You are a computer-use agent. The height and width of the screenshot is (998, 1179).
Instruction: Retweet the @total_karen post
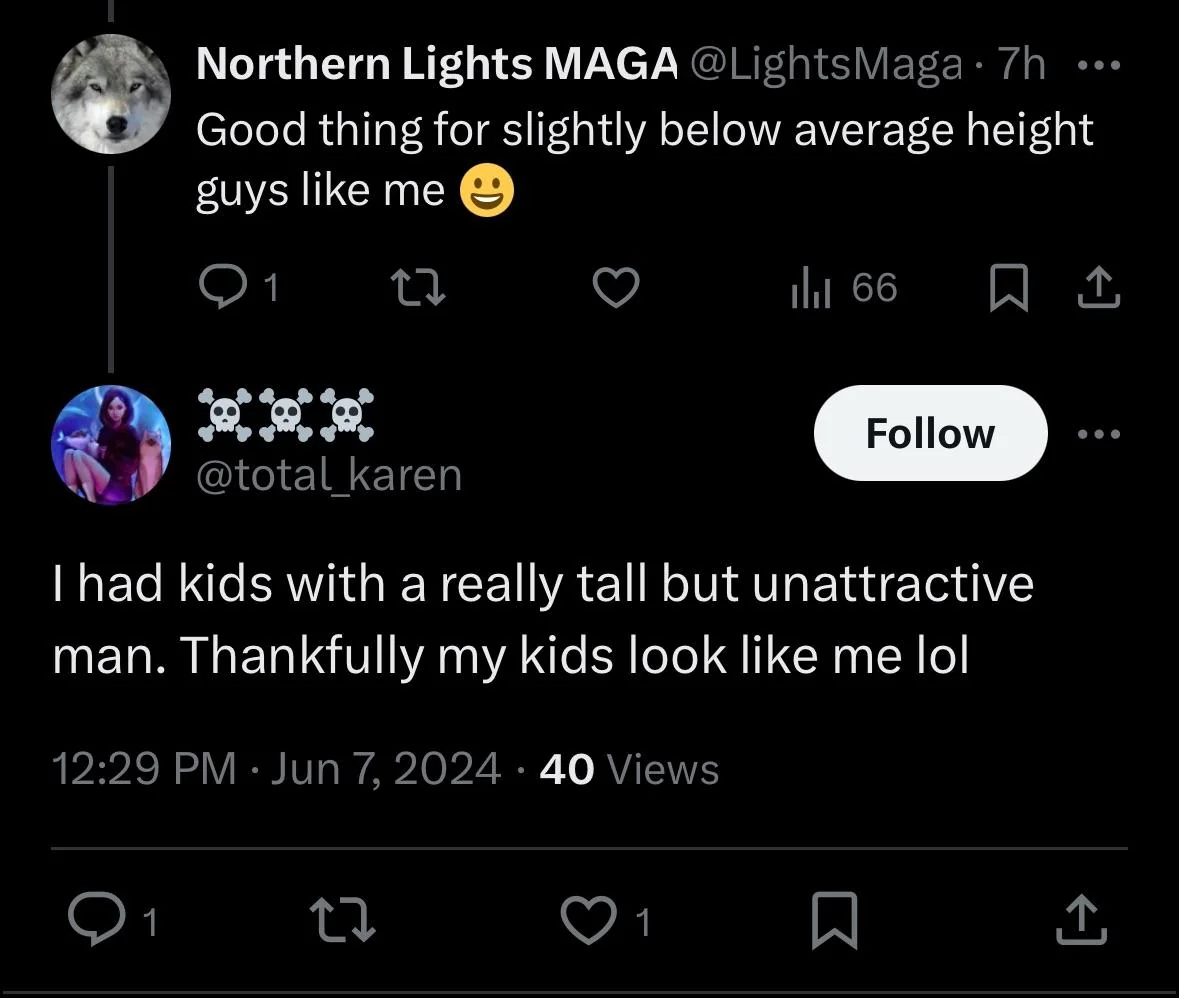pyautogui.click(x=343, y=918)
